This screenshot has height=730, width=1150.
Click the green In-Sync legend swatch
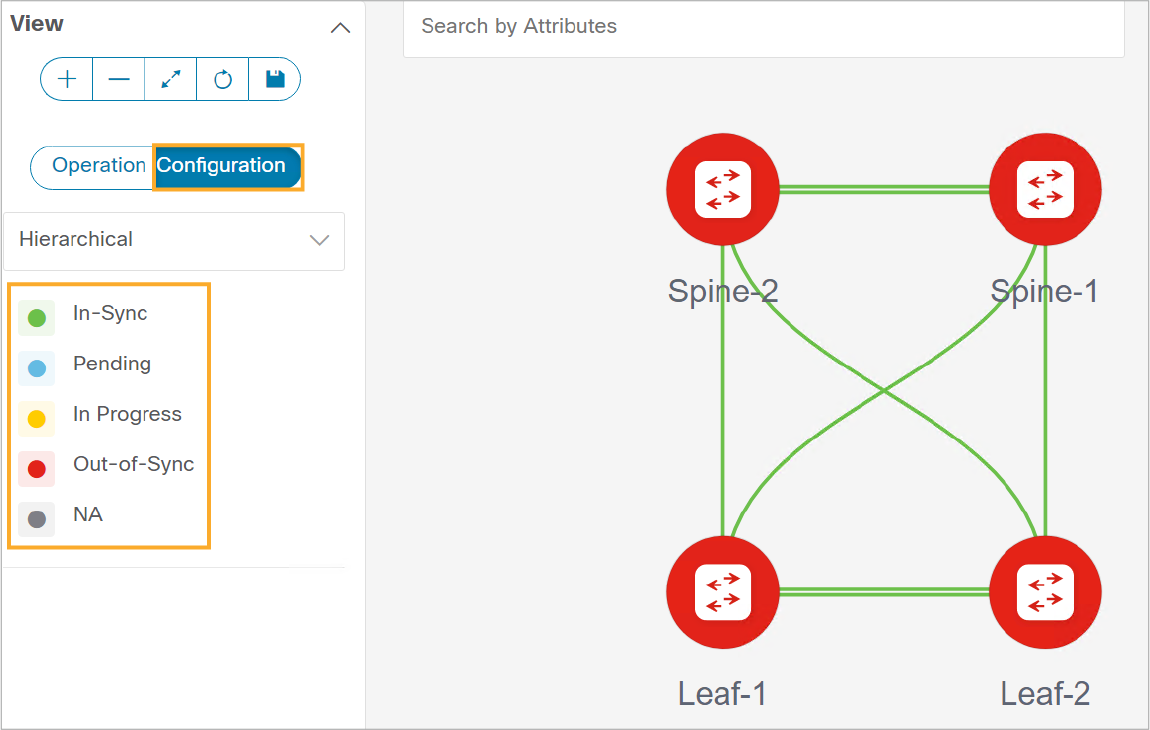tap(37, 318)
